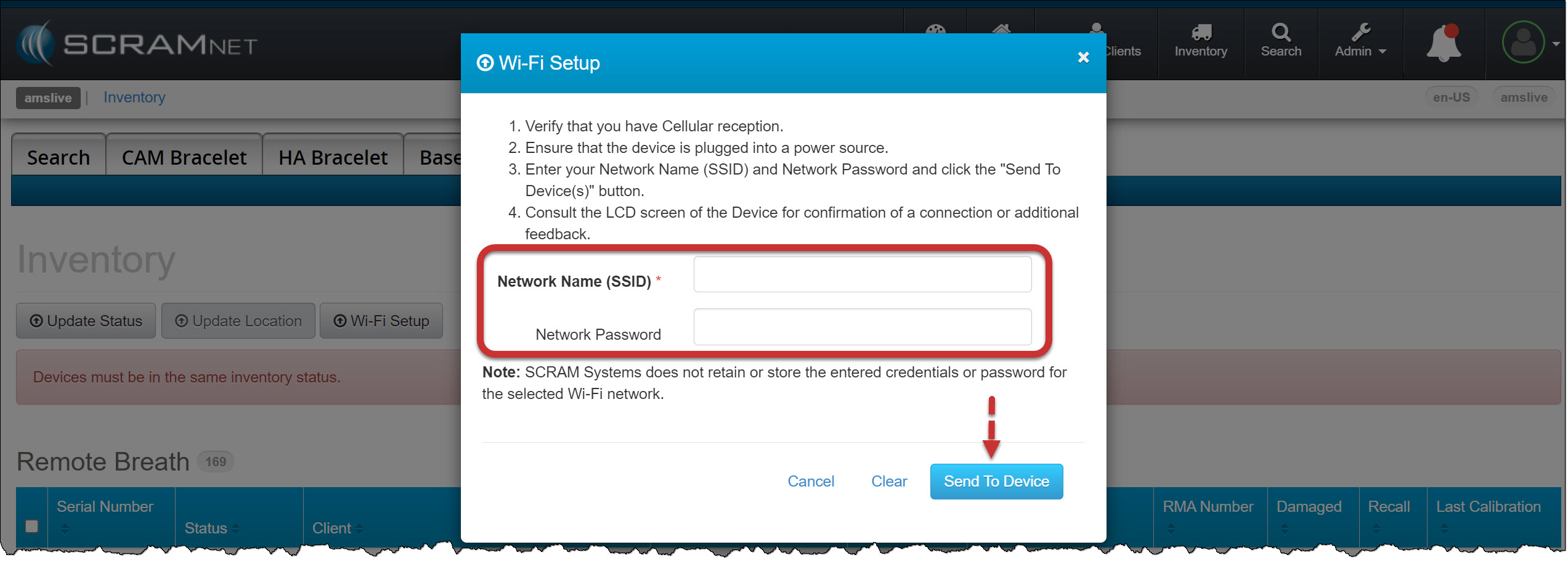
Task: Open the Inventory breadcrumb link
Action: pyautogui.click(x=134, y=97)
